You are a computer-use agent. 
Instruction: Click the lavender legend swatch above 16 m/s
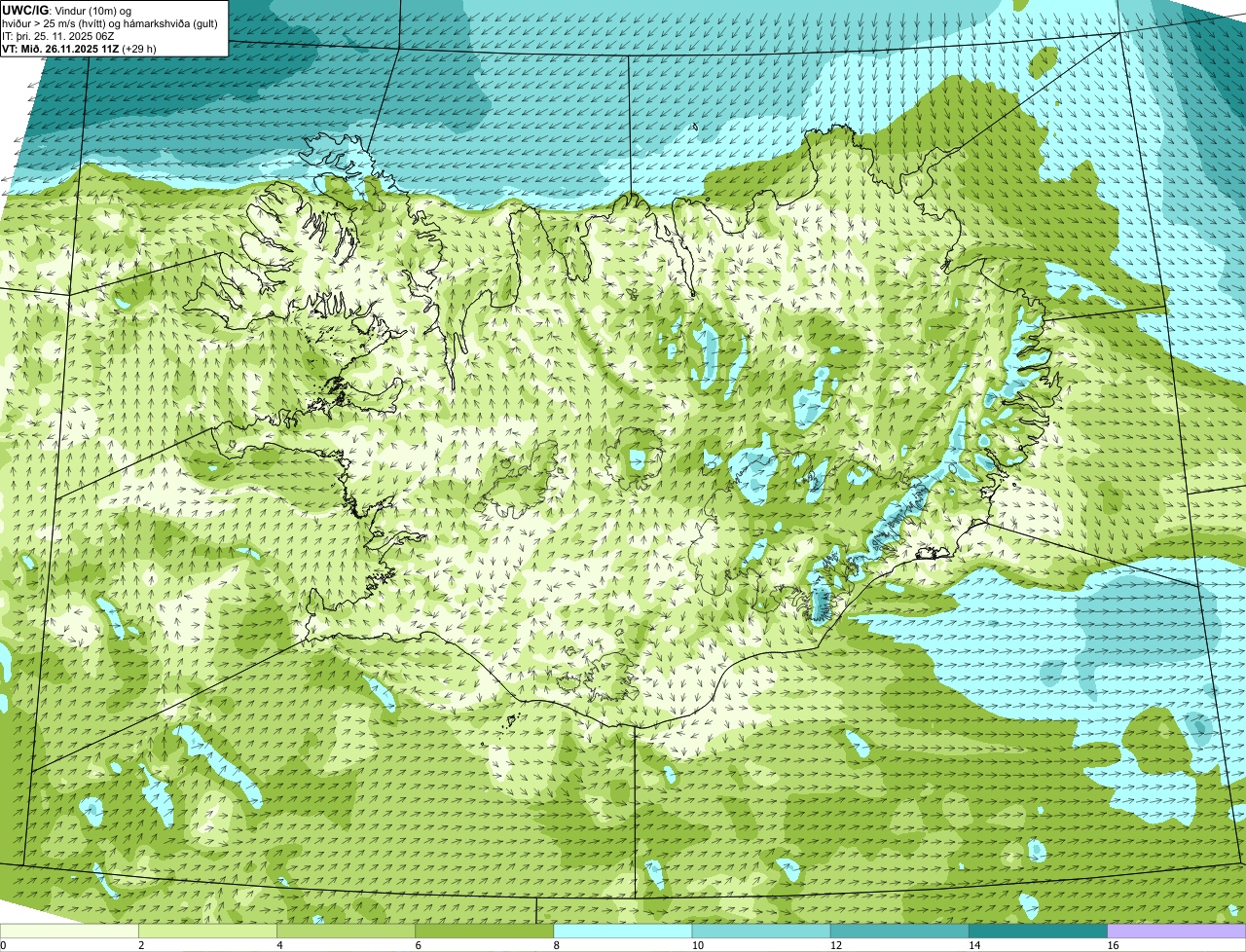[x=1177, y=931]
